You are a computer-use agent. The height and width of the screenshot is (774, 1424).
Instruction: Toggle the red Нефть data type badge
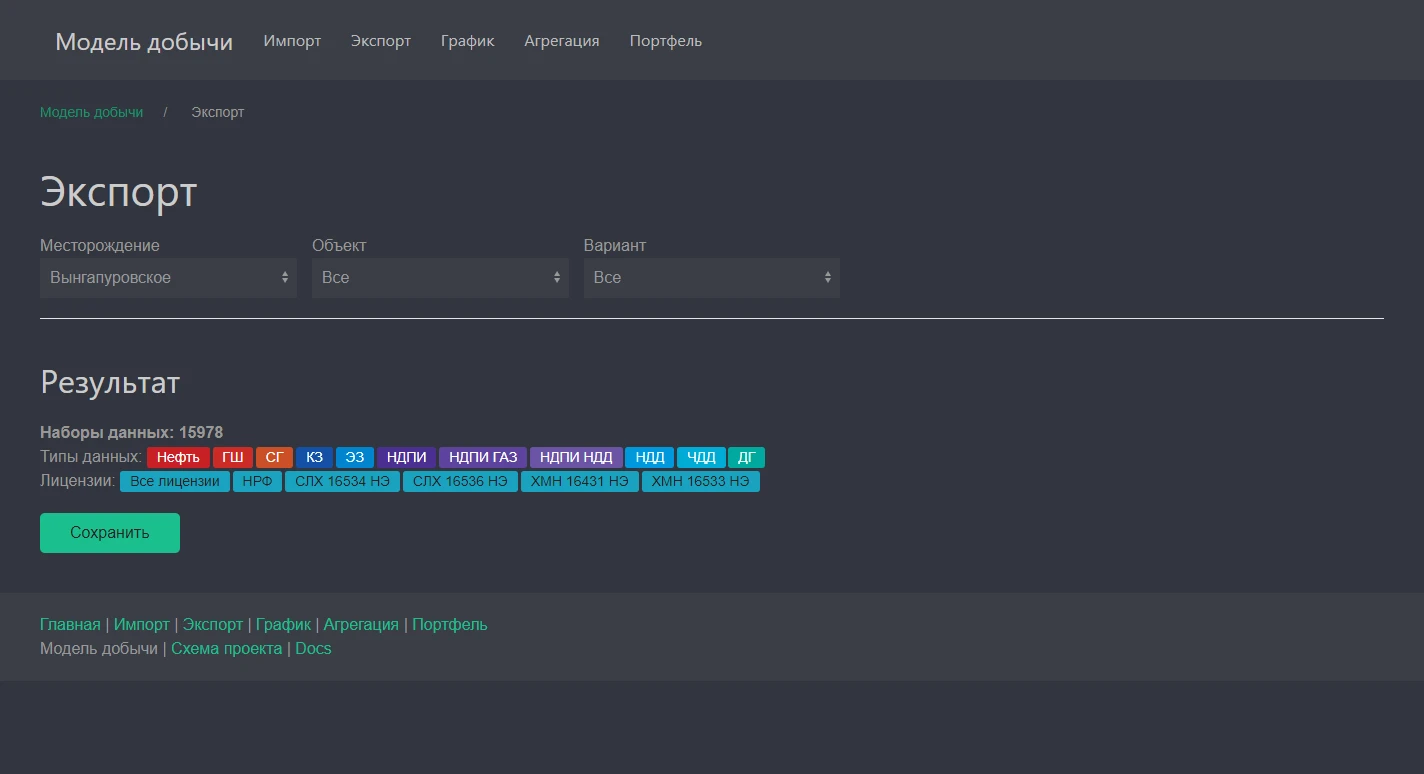[178, 457]
